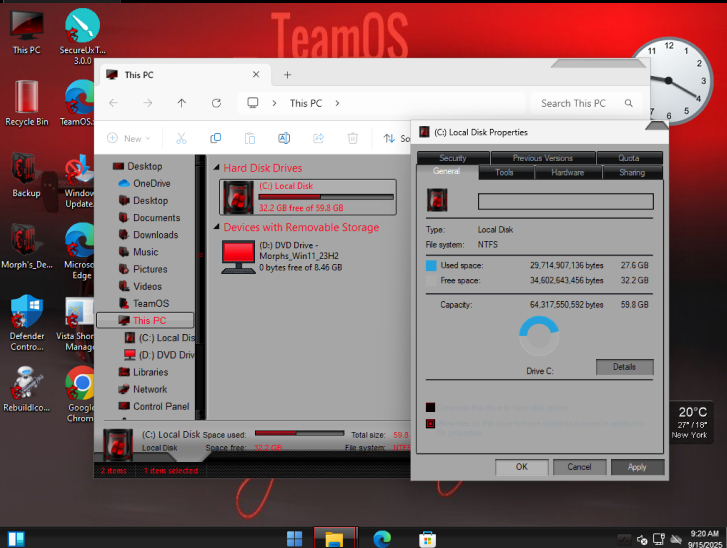Image resolution: width=727 pixels, height=548 pixels.
Task: Open the Recycle Bin desktop icon
Action: pyautogui.click(x=26, y=103)
